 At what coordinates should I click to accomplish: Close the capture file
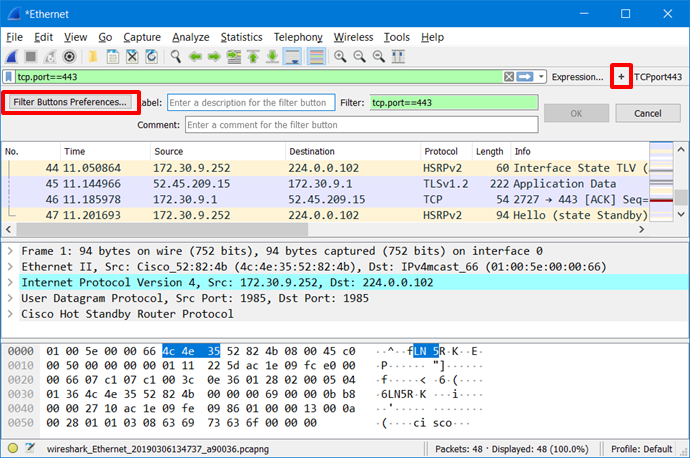tap(132, 57)
